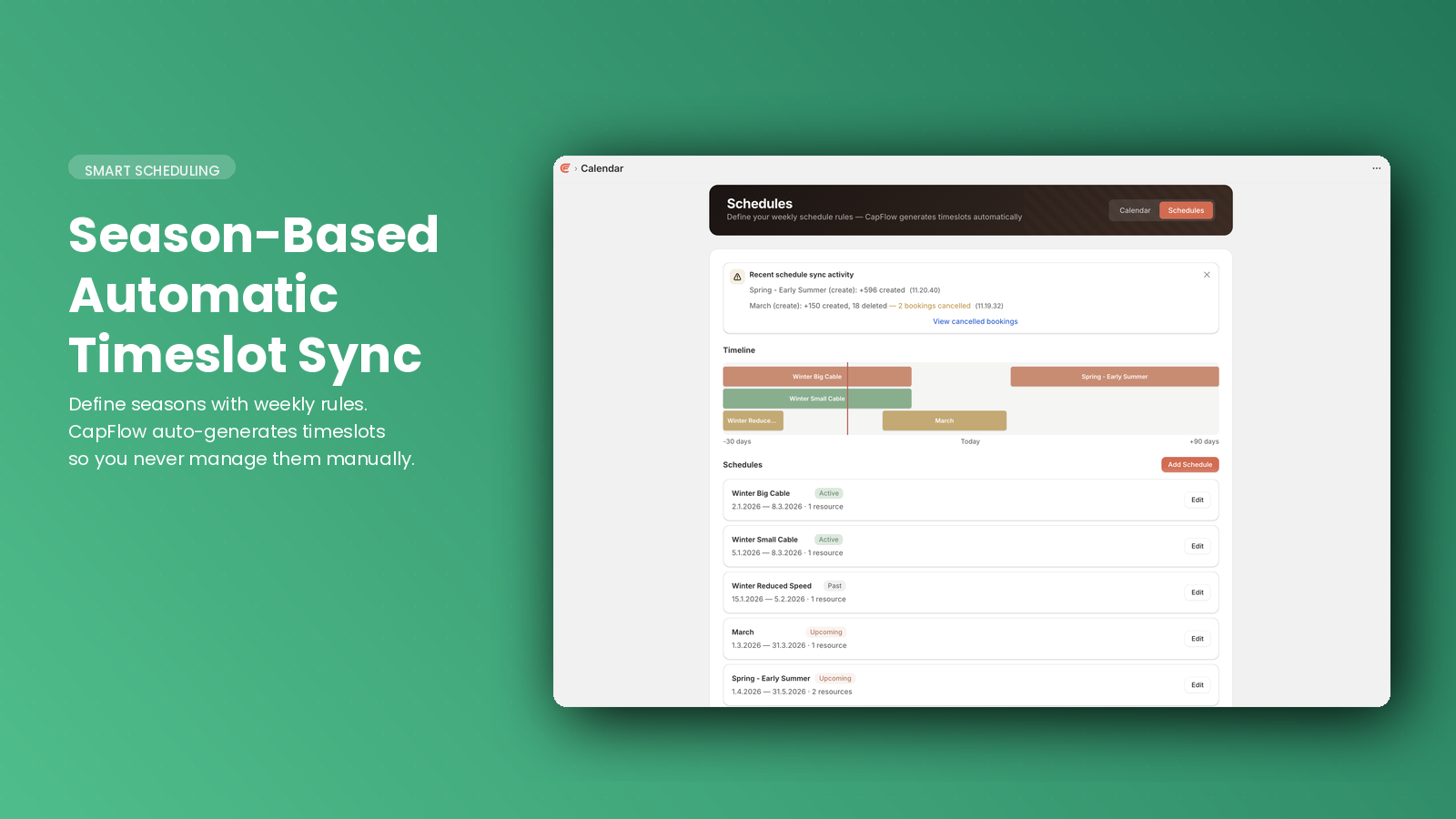Click the Add Schedule button
The image size is (1456, 819).
(x=1189, y=465)
